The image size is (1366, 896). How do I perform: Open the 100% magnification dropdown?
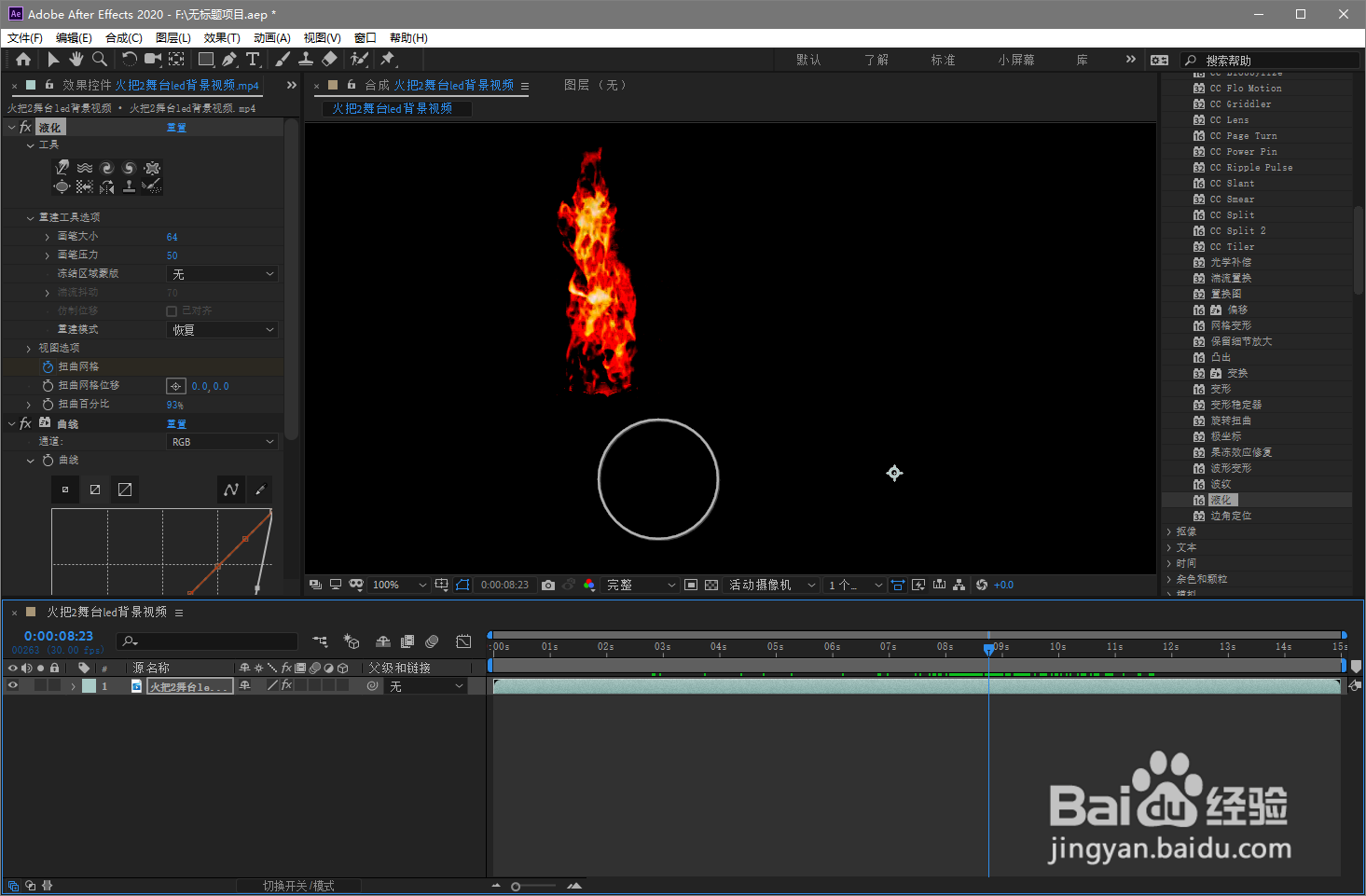[399, 585]
